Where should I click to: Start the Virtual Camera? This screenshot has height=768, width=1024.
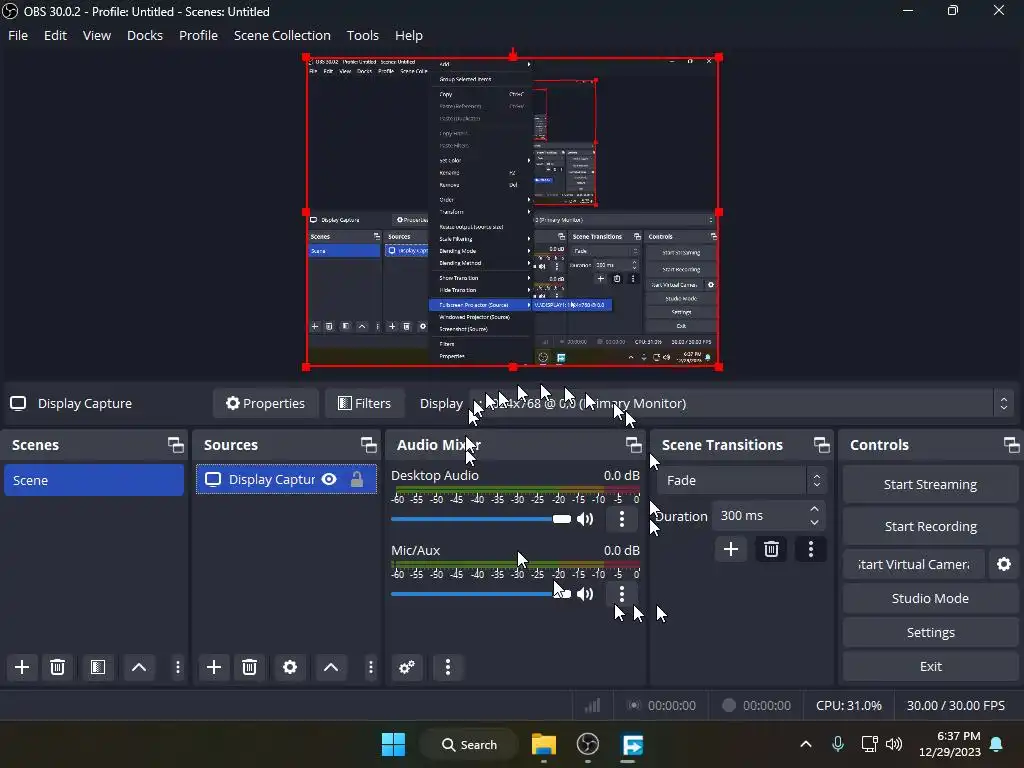[x=914, y=564]
